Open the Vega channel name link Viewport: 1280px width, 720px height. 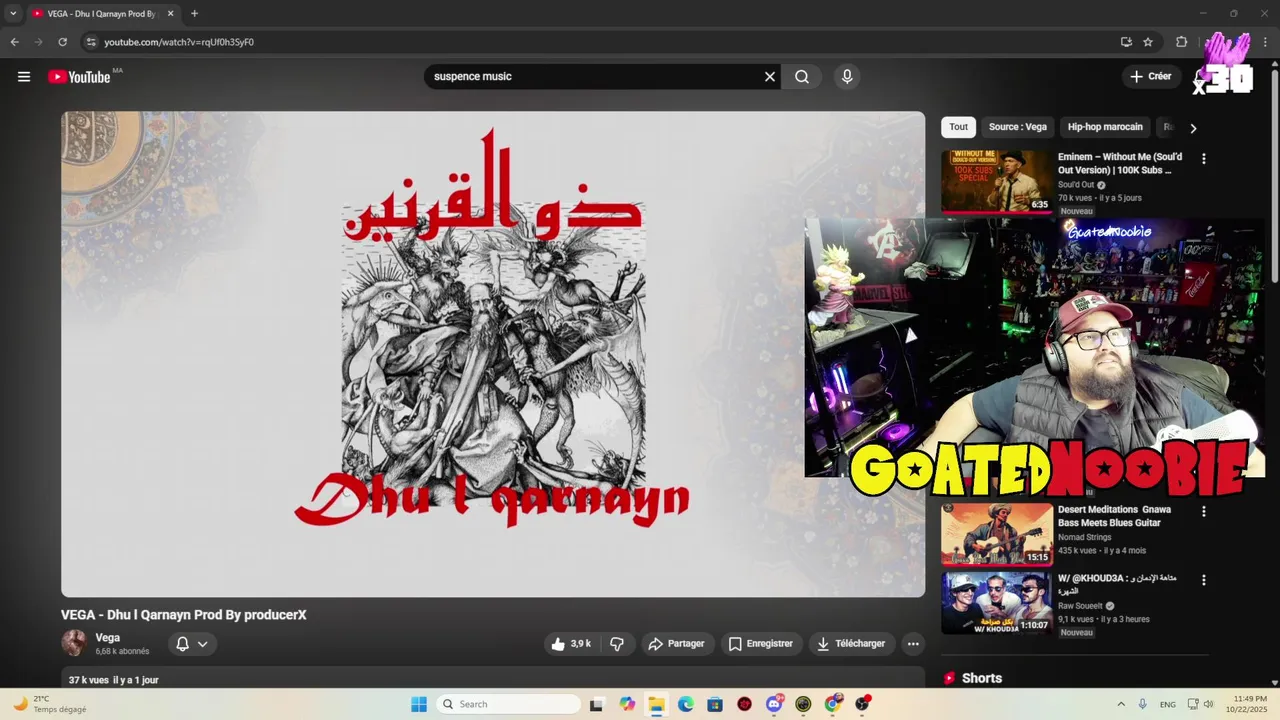[108, 637]
